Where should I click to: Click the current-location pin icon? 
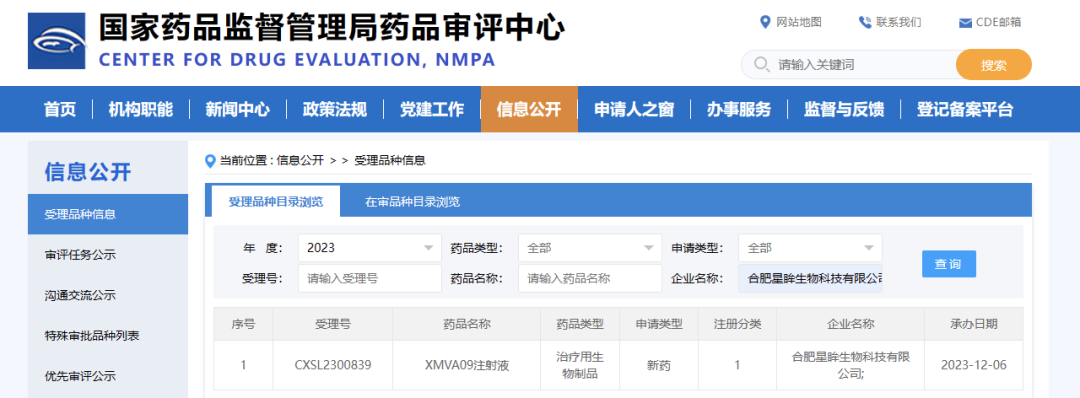click(x=211, y=161)
